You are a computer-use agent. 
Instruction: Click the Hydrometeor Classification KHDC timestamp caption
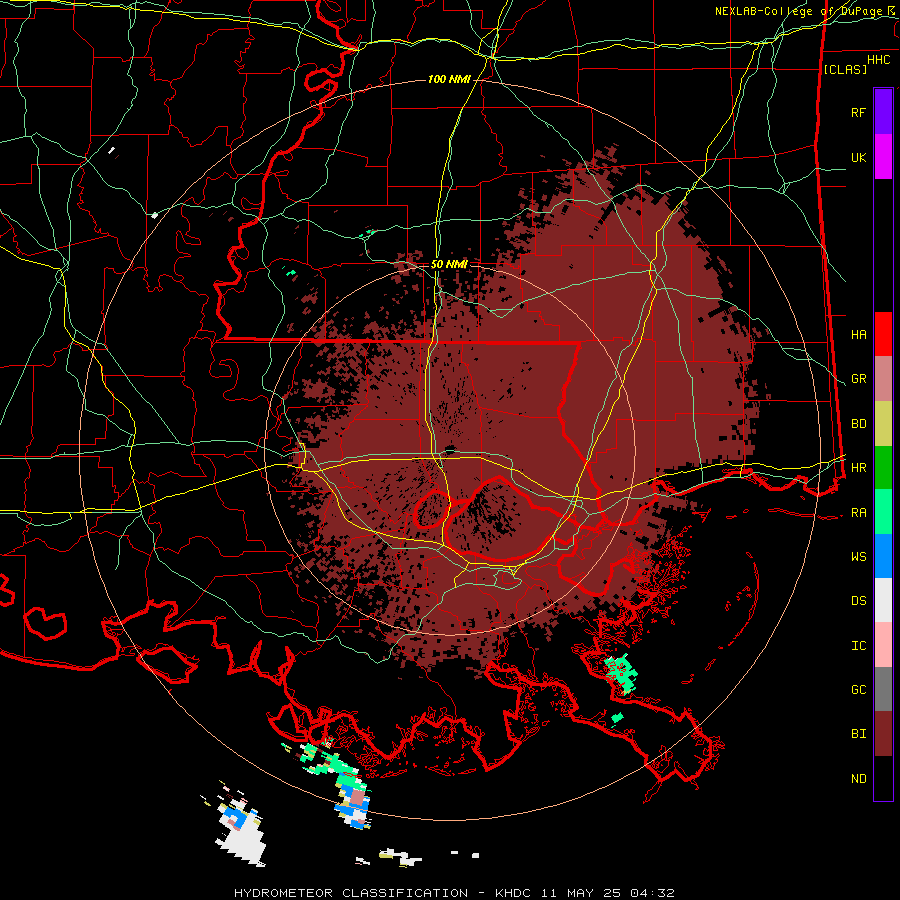pyautogui.click(x=454, y=893)
